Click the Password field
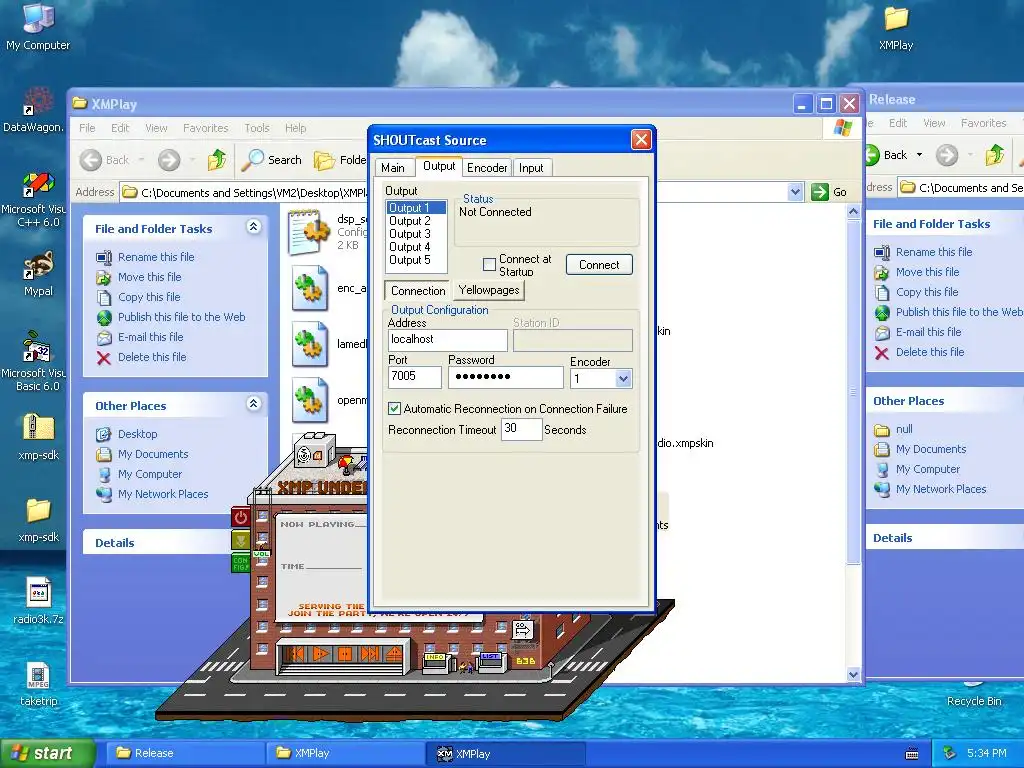The image size is (1024, 768). [505, 377]
